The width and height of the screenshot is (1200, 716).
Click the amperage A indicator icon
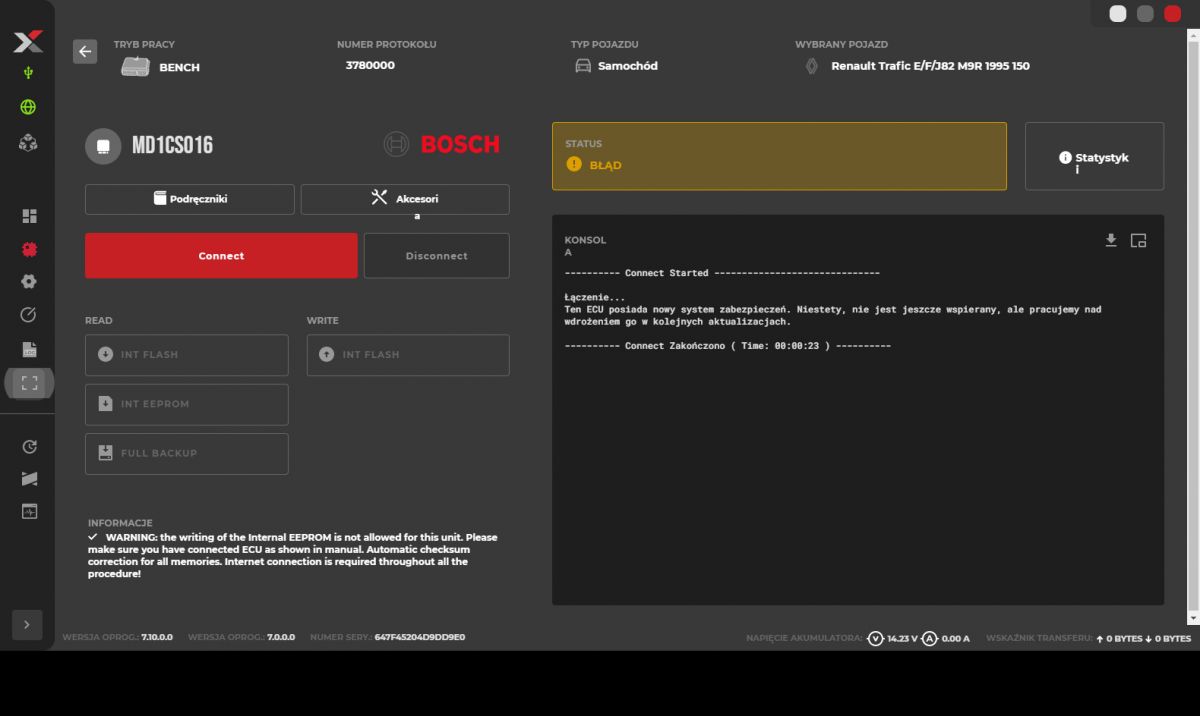[x=929, y=638]
